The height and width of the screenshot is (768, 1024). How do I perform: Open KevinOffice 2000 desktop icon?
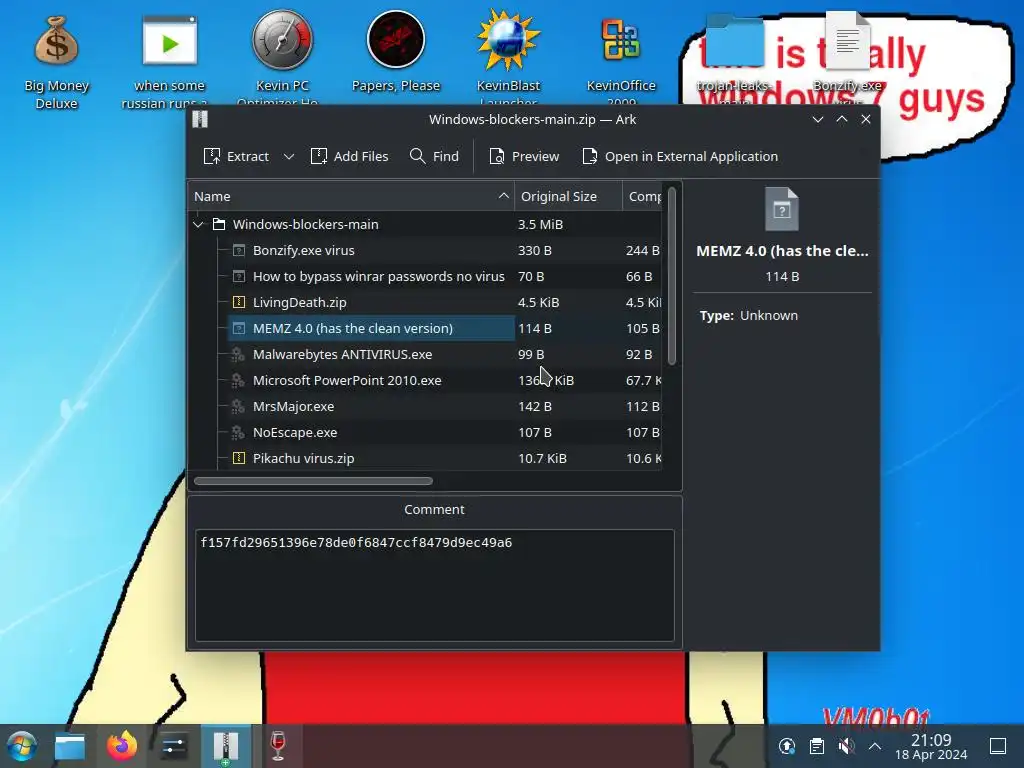coord(620,59)
